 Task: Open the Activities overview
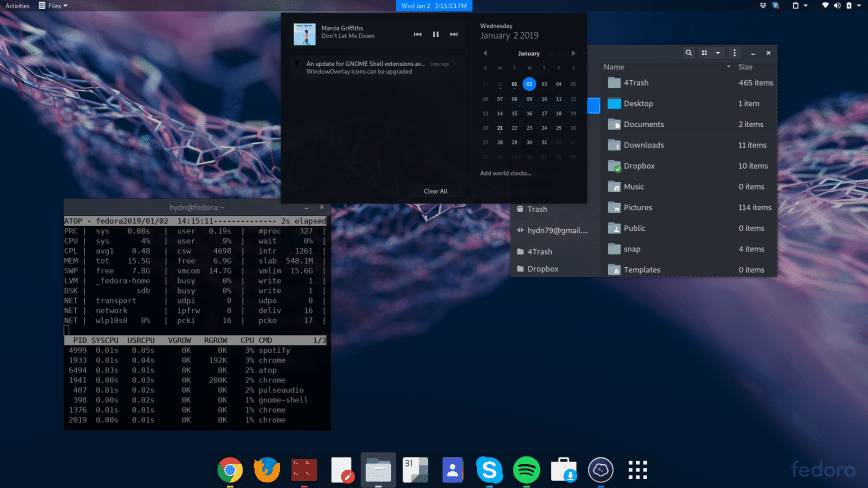18,6
